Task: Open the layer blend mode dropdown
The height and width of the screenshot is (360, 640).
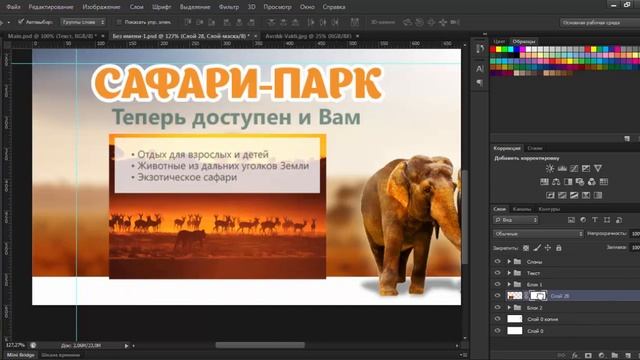Action: [x=538, y=234]
